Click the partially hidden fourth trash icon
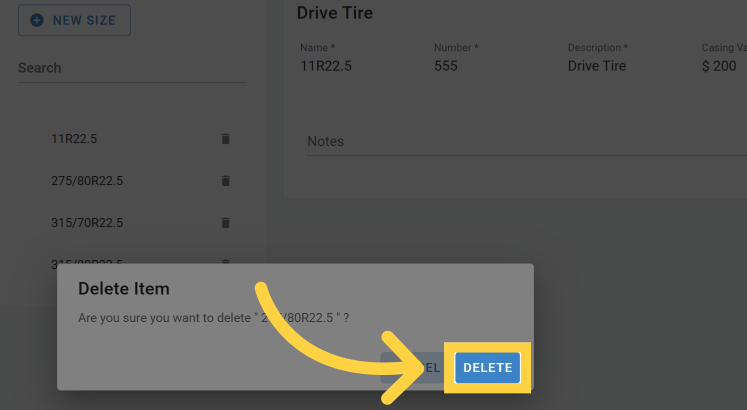The image size is (747, 410). click(225, 262)
